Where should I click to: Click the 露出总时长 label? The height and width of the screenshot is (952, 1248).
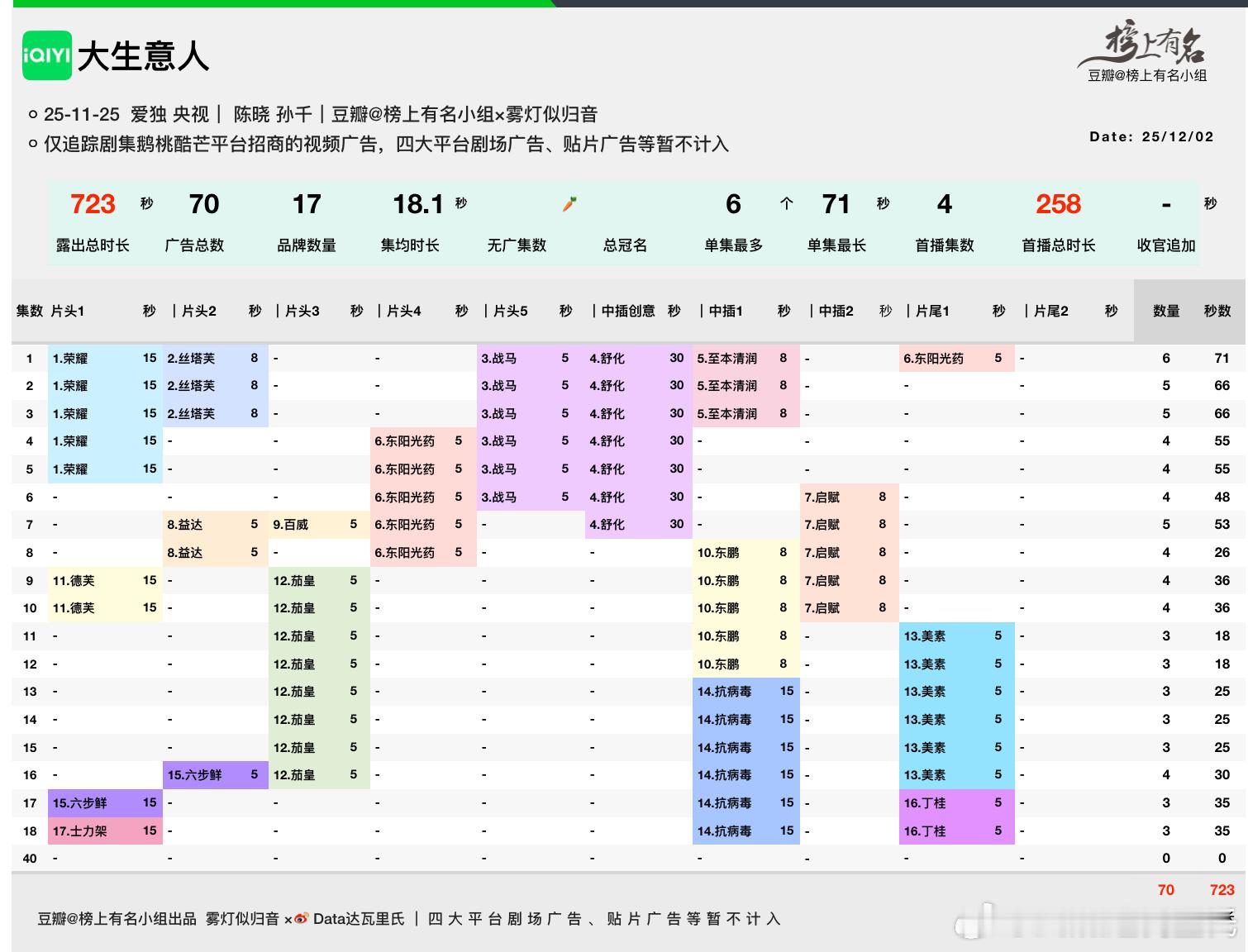tap(93, 245)
